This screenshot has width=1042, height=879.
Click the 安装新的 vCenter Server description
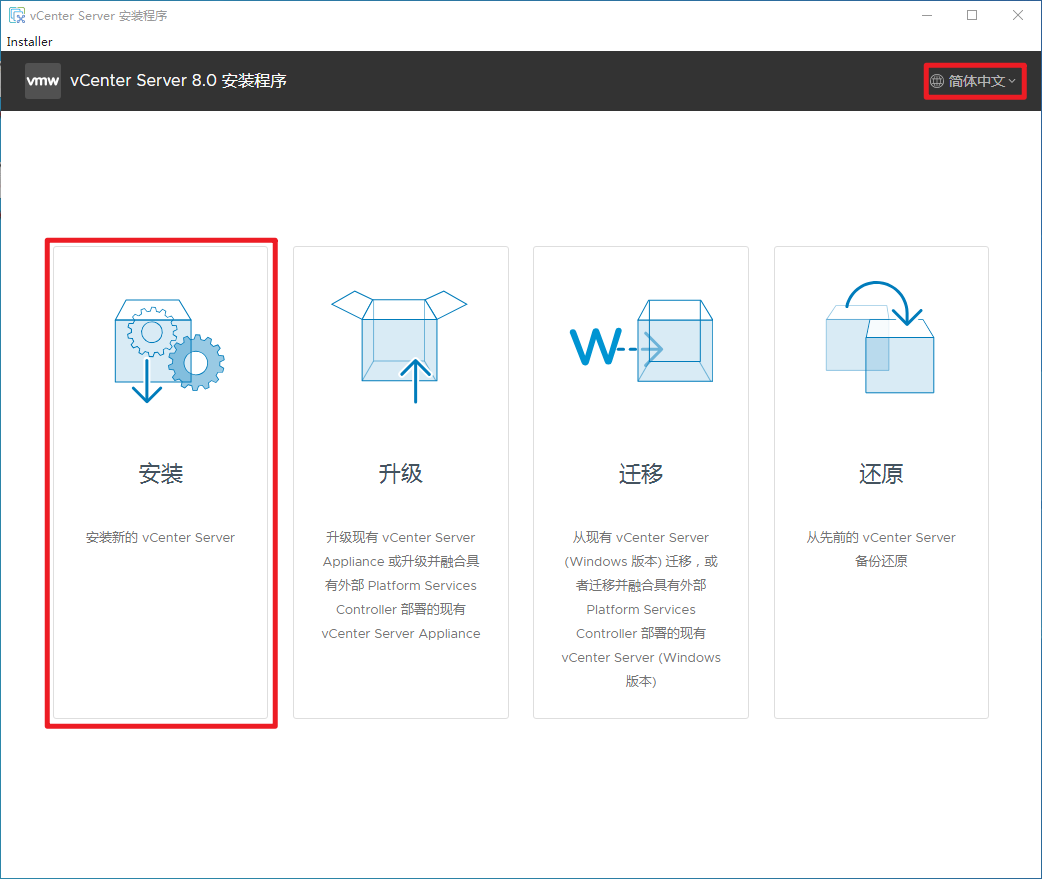(x=161, y=537)
